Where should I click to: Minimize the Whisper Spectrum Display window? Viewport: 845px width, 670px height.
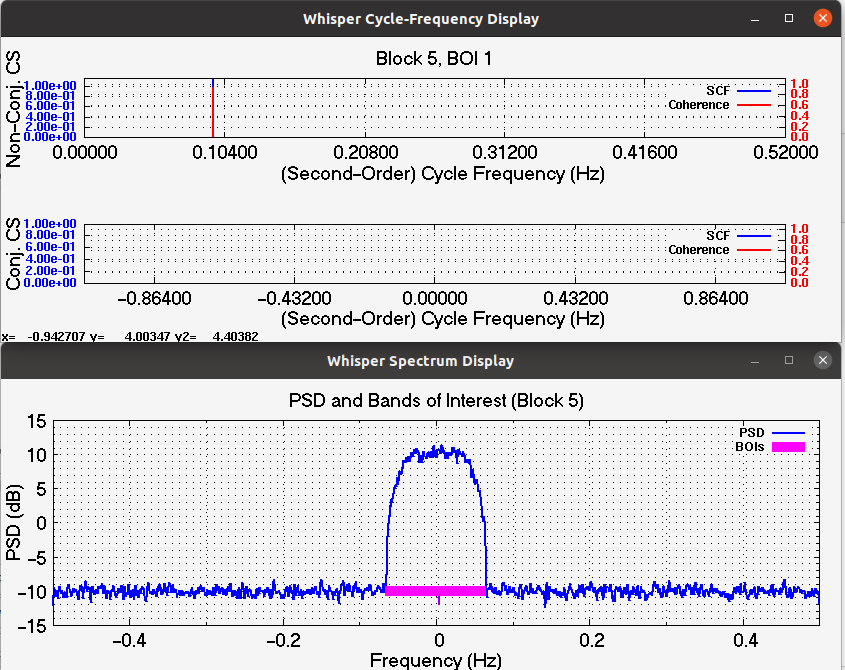(x=757, y=360)
